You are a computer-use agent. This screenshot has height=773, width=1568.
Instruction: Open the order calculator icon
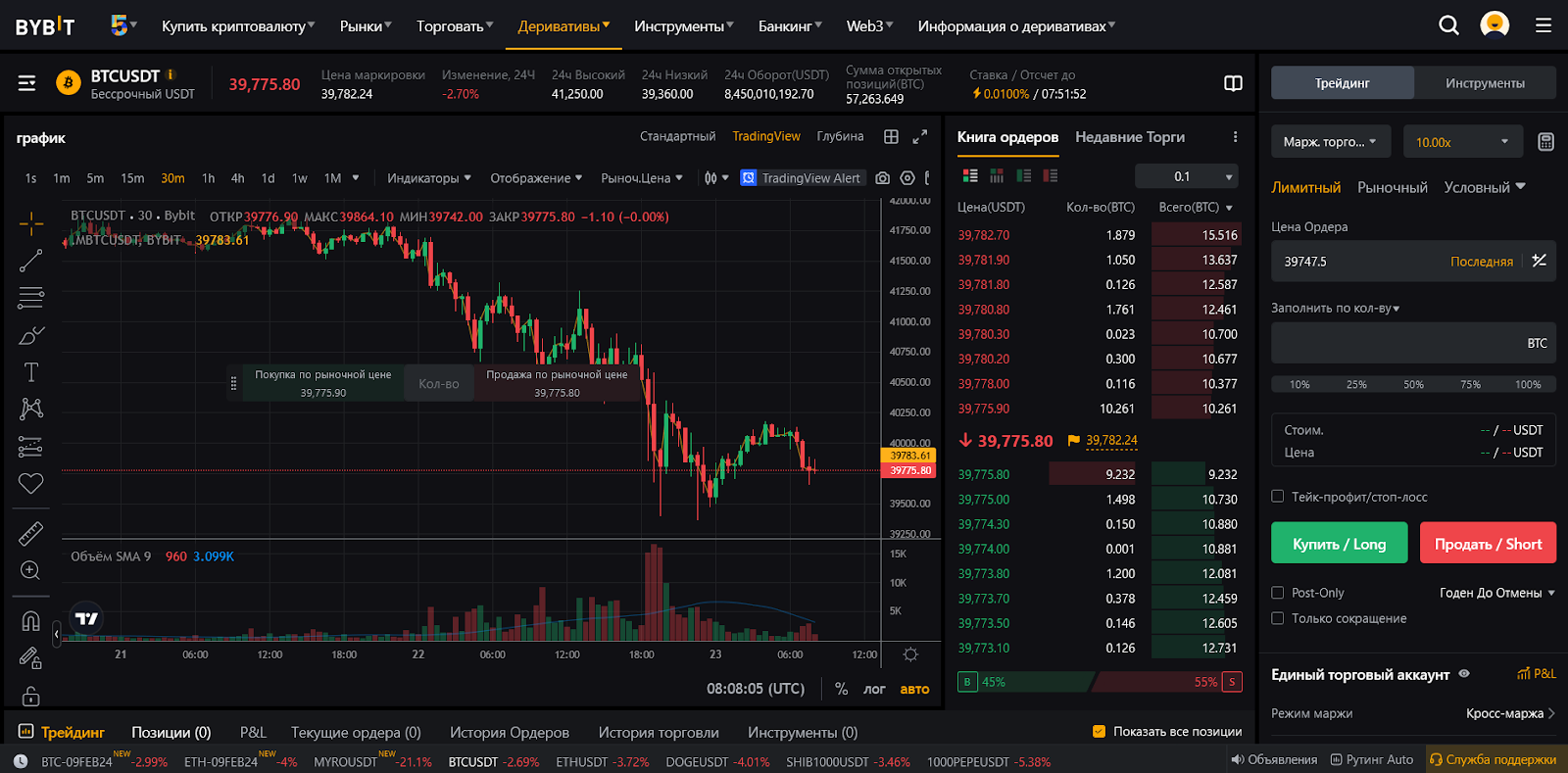click(1545, 142)
